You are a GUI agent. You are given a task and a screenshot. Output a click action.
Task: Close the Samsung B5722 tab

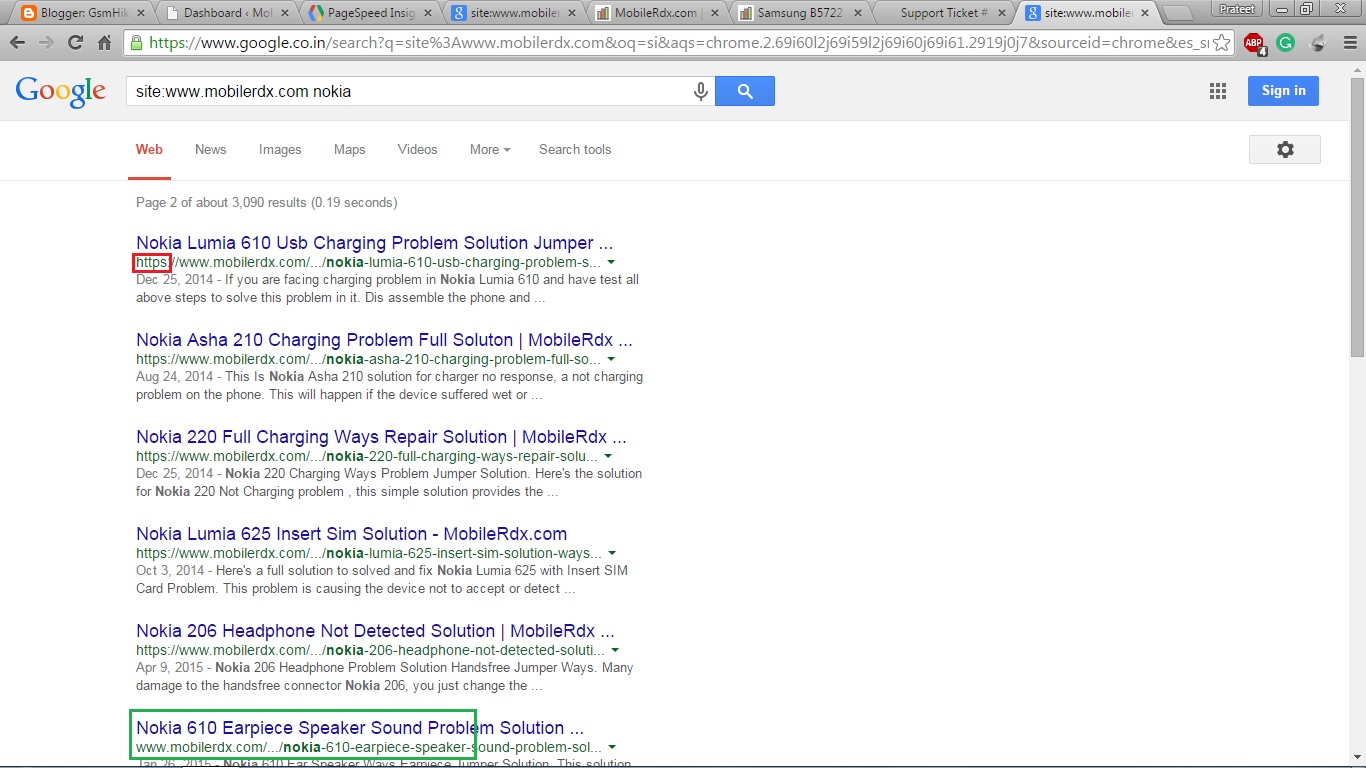tap(856, 13)
